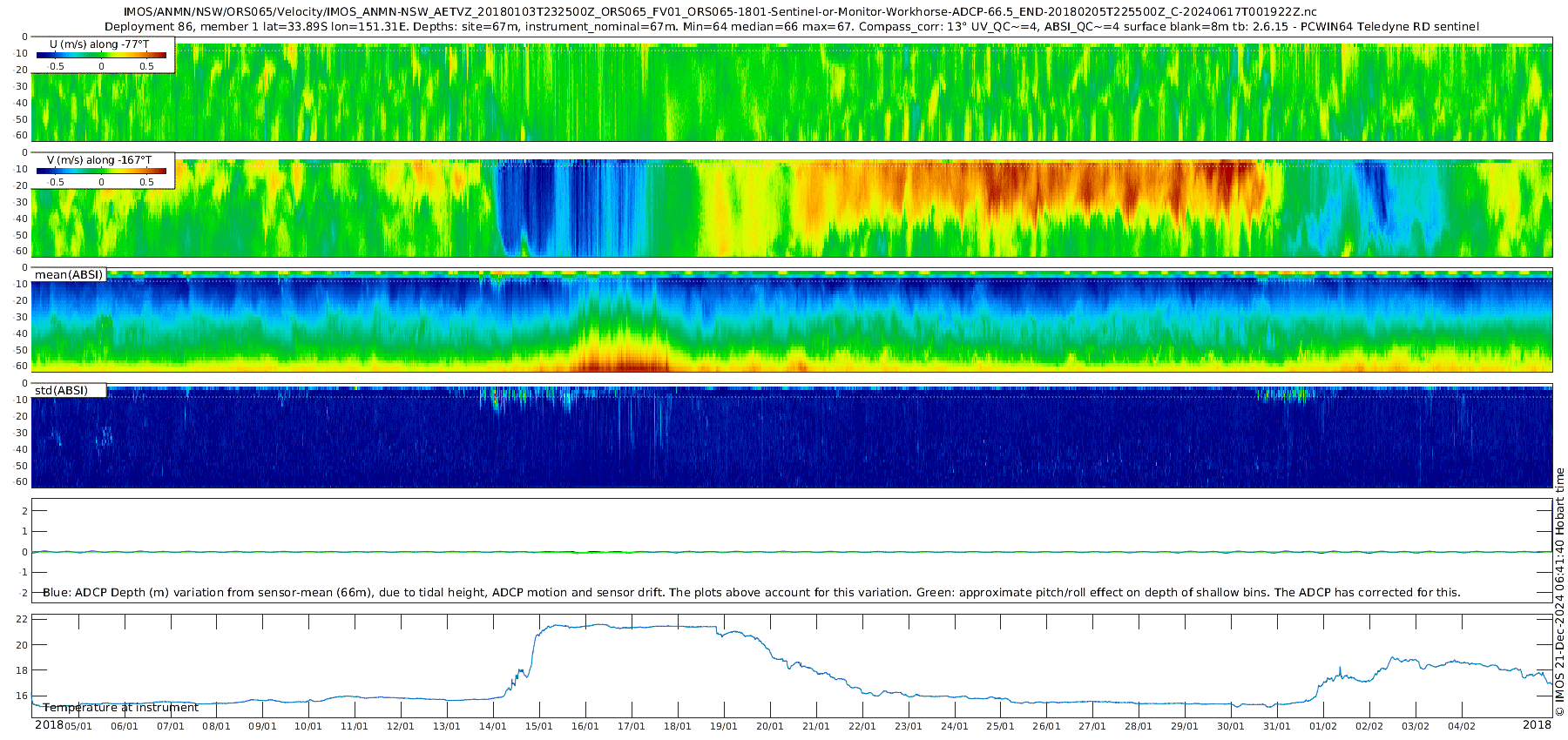The height and width of the screenshot is (740, 1568).
Task: Click the V velocity colorbar legend
Action: [101, 171]
